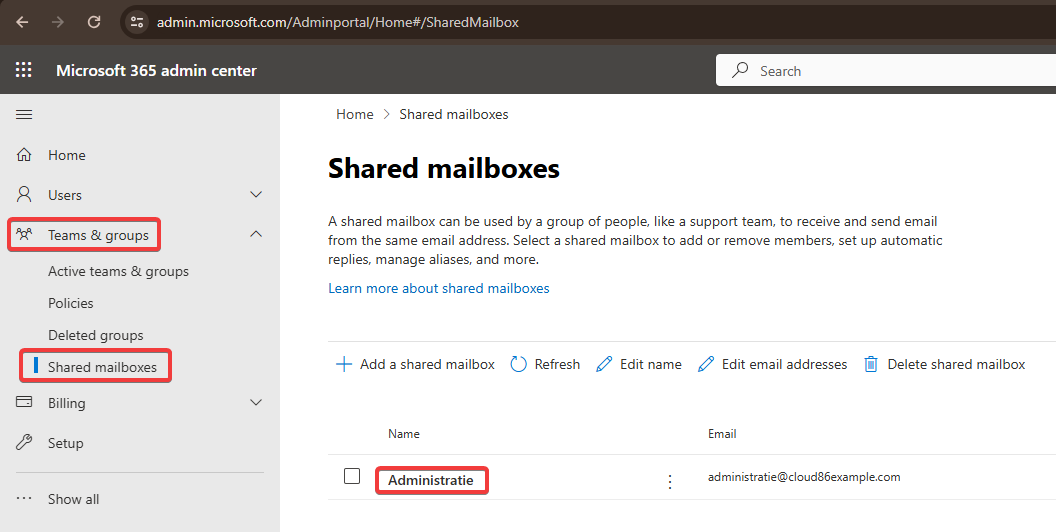Click the Home house icon in sidebar
Image resolution: width=1056 pixels, height=532 pixels.
[x=24, y=155]
